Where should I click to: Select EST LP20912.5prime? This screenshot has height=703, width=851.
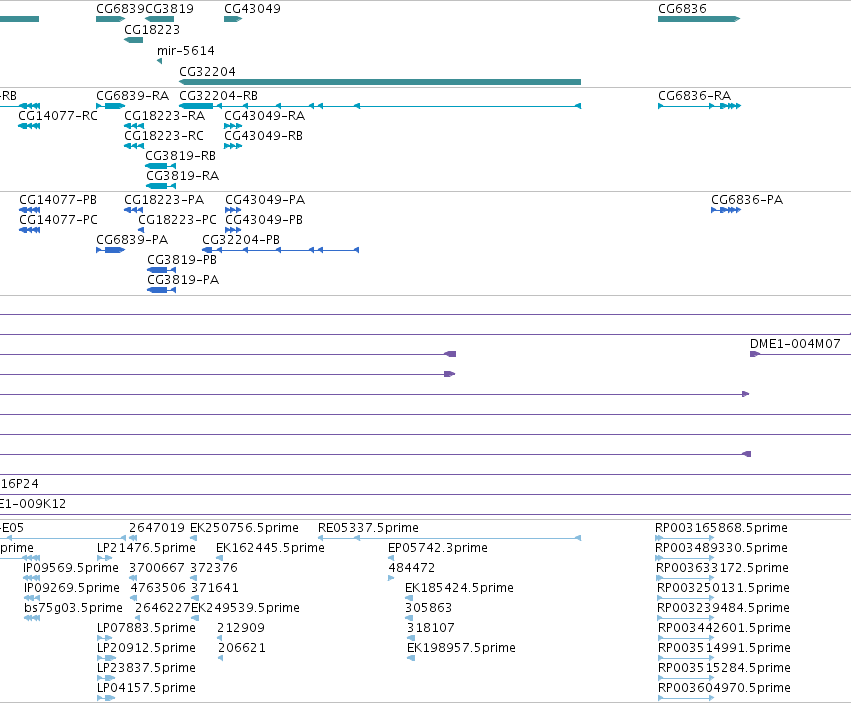(106, 658)
